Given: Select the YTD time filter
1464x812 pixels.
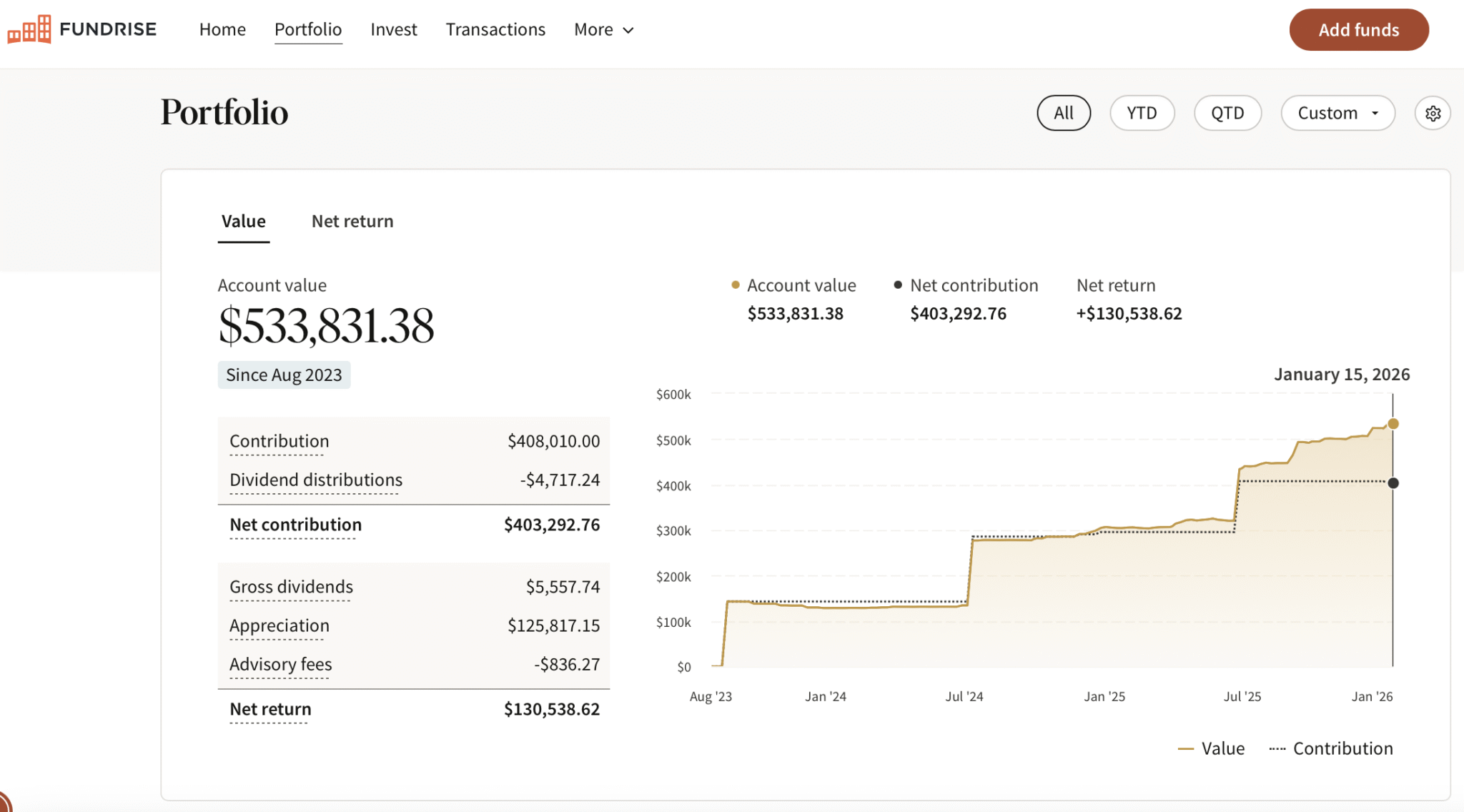Looking at the screenshot, I should tap(1142, 113).
